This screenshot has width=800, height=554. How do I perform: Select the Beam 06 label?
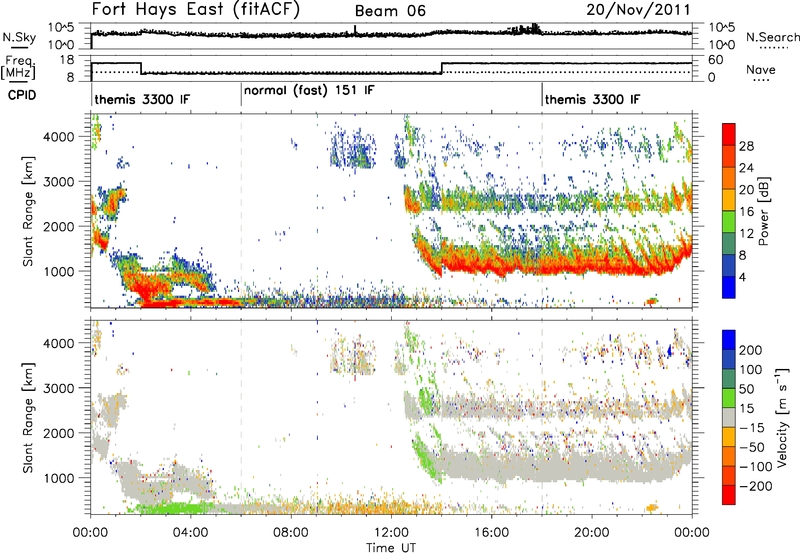[x=390, y=11]
